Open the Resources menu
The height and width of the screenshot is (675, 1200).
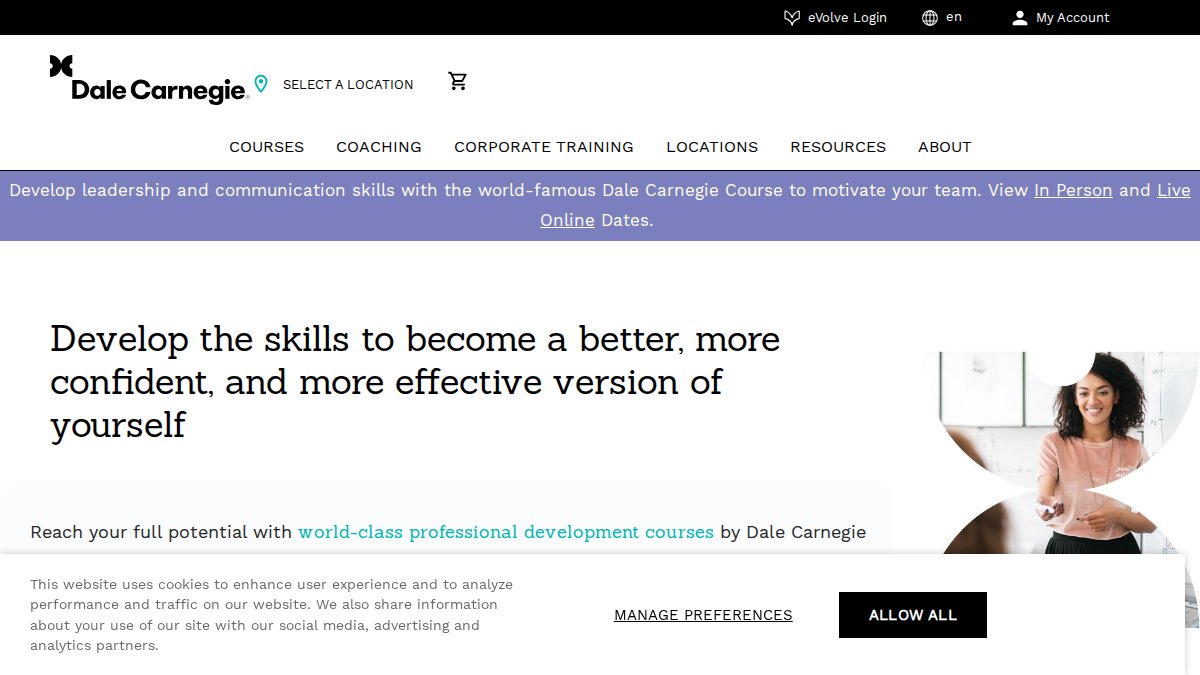[838, 147]
